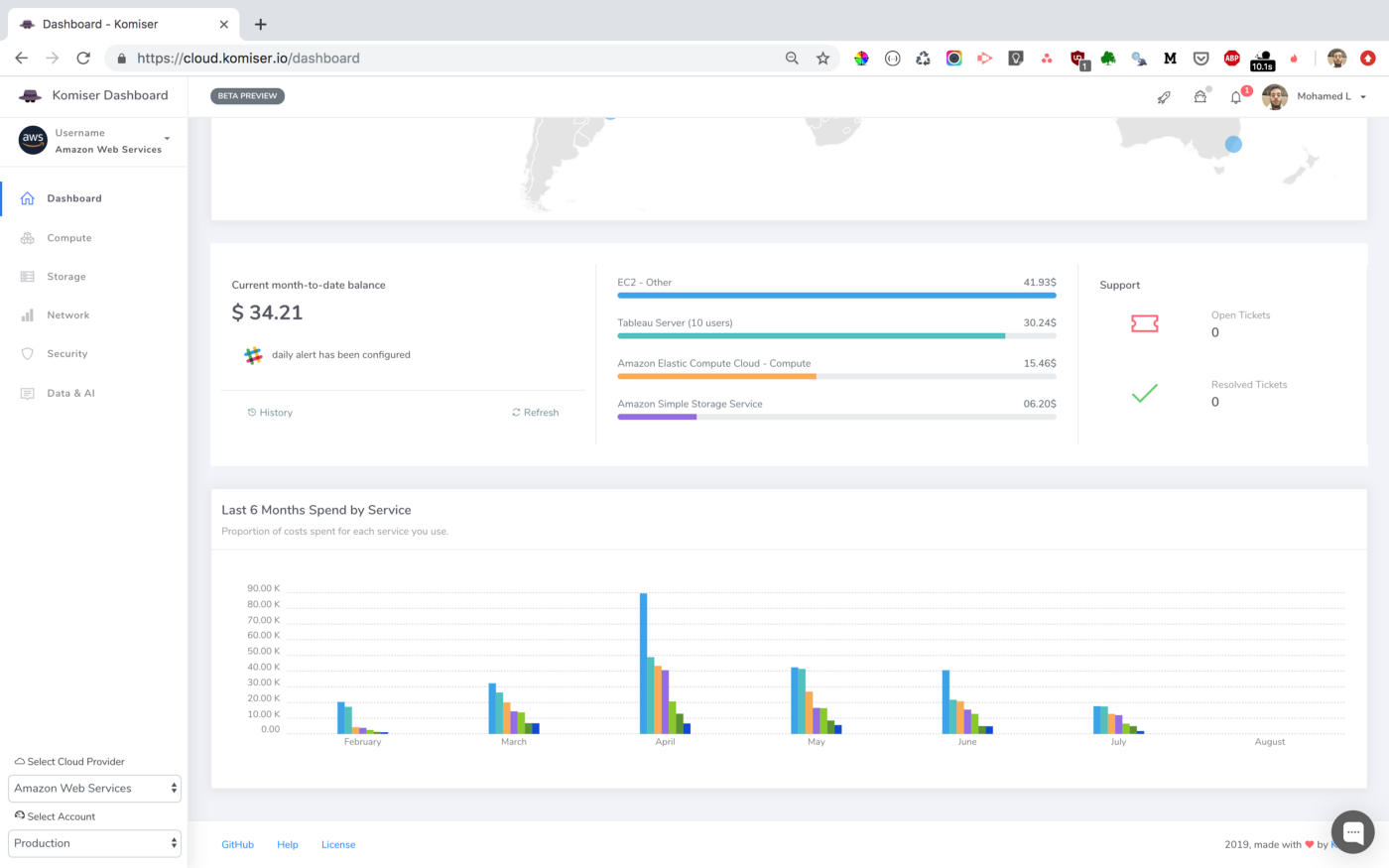1389x868 pixels.
Task: Click the Slack icon beside daily alert
Action: (x=254, y=355)
